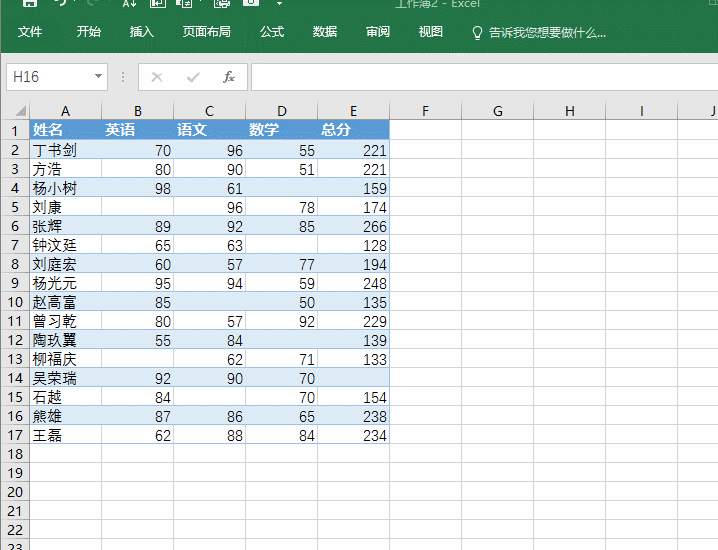The image size is (718, 550).
Task: Select the cell containing 曾习乾
Action: [65, 321]
